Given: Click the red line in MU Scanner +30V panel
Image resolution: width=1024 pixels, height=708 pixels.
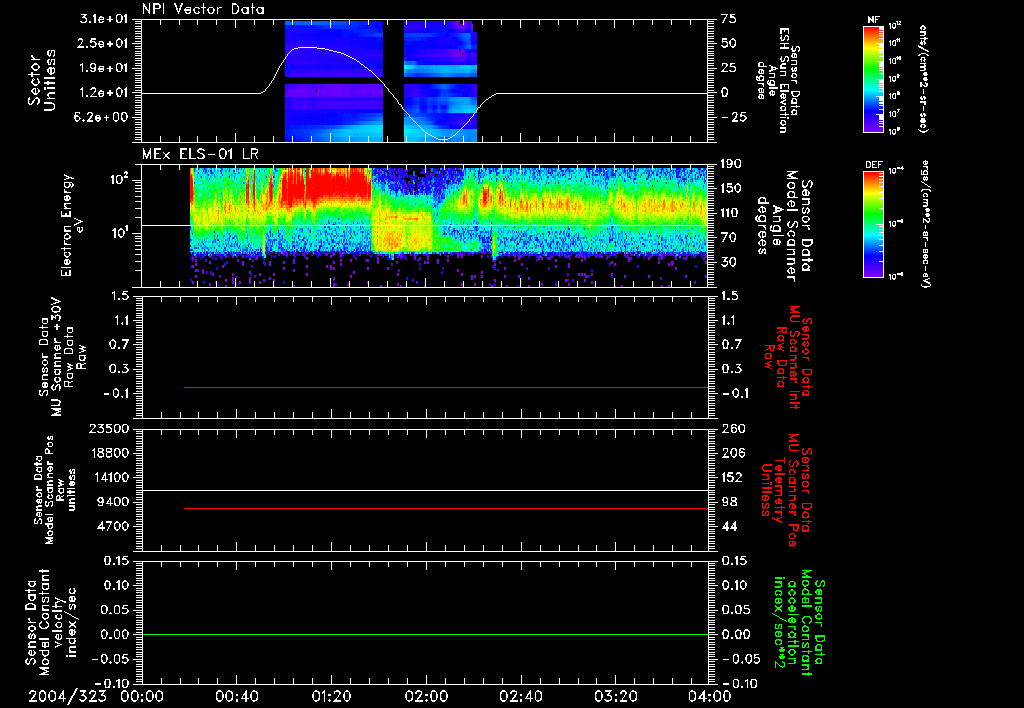Looking at the screenshot, I should coord(446,387).
